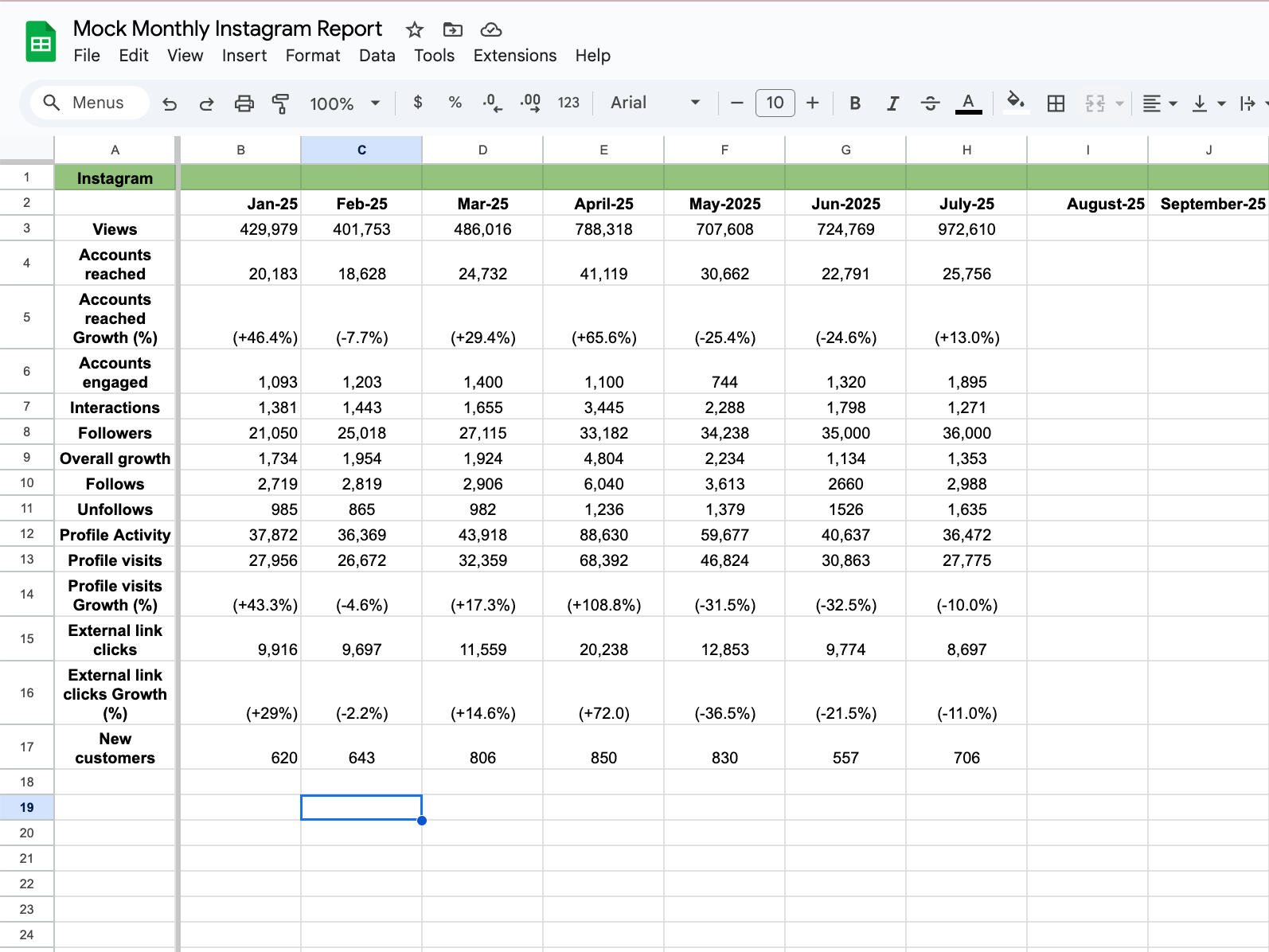Open the fill color picker
Image resolution: width=1269 pixels, height=952 pixels.
pos(1015,101)
